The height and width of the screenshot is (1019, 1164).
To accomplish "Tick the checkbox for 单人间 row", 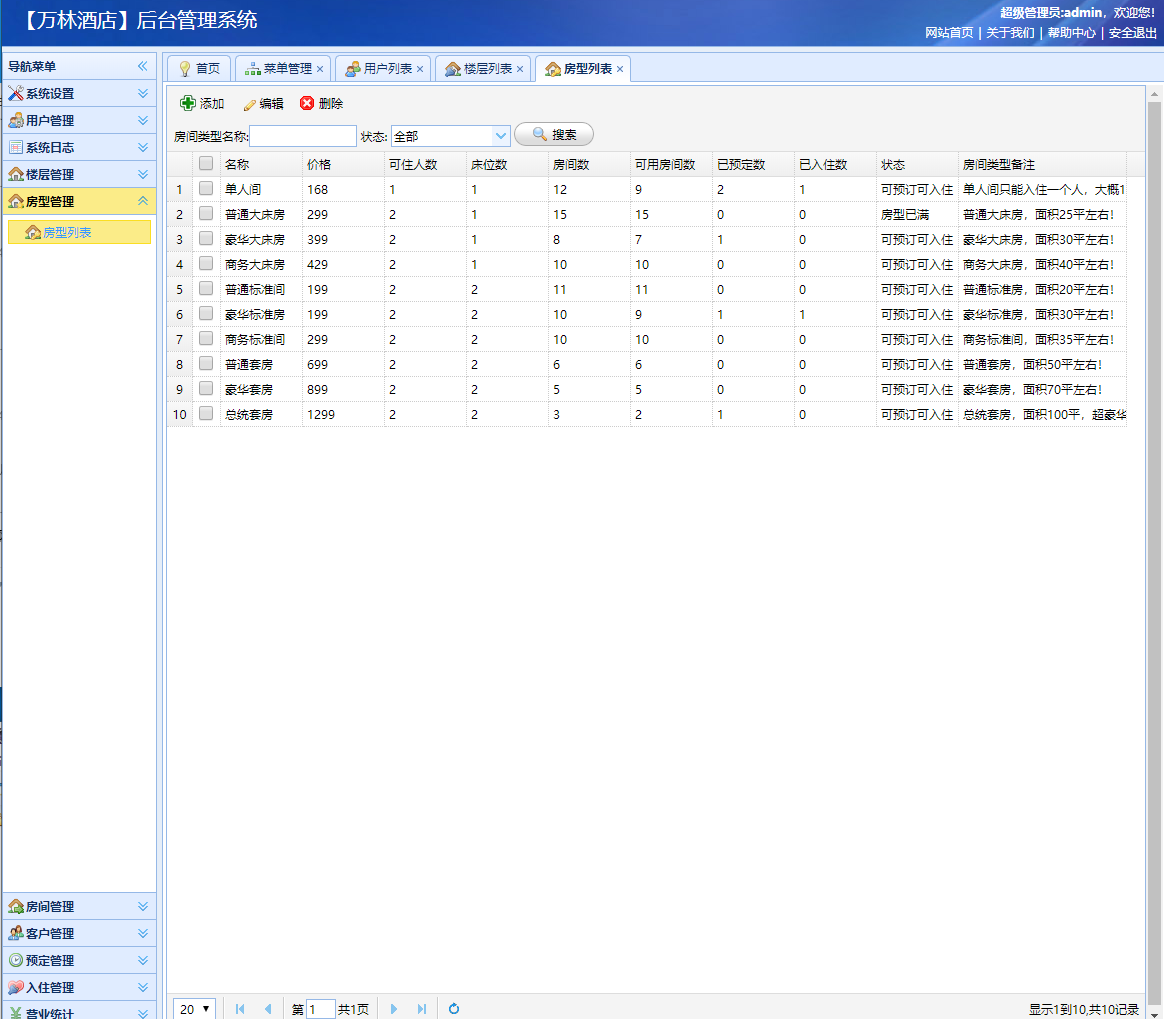I will (x=206, y=188).
